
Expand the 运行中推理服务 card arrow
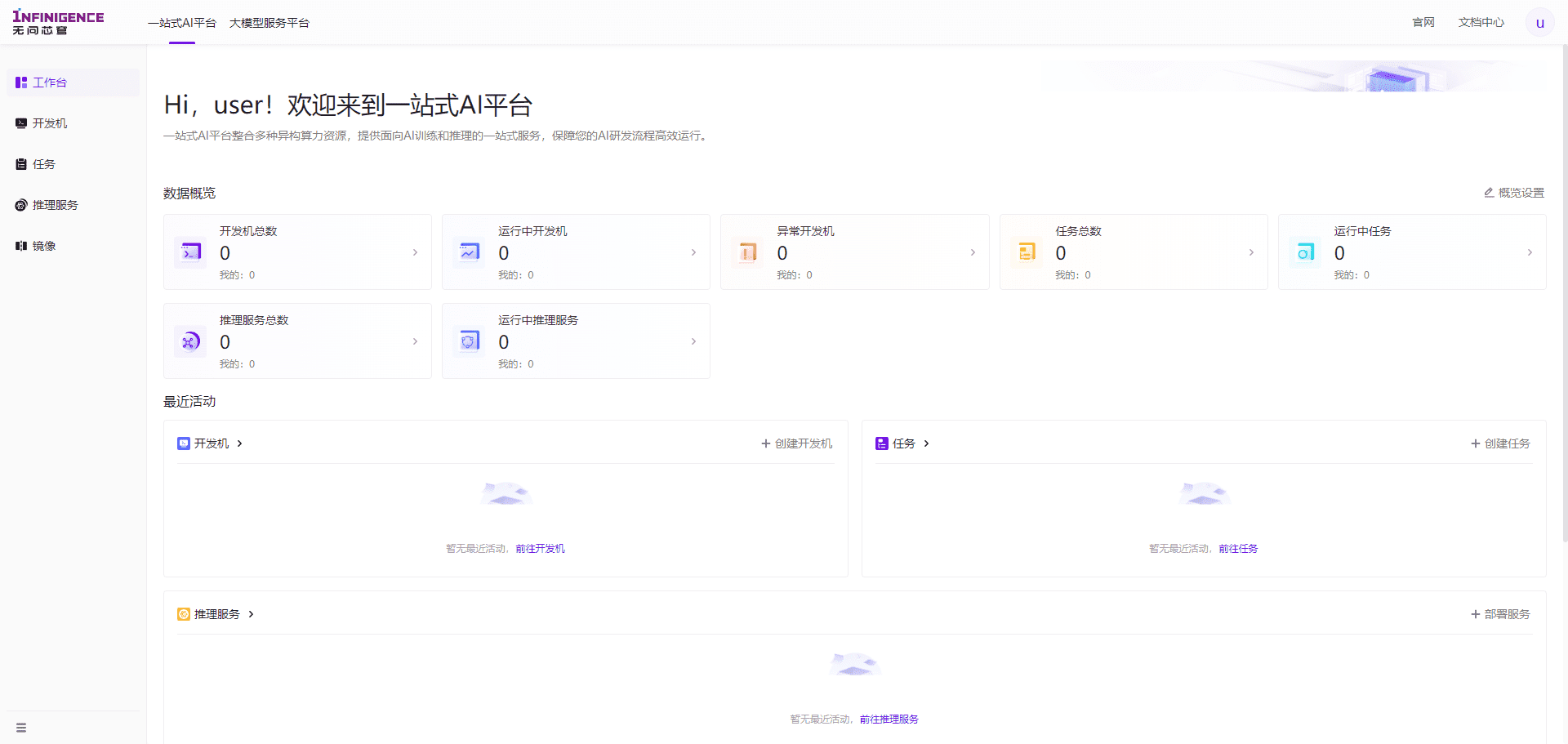coord(693,341)
